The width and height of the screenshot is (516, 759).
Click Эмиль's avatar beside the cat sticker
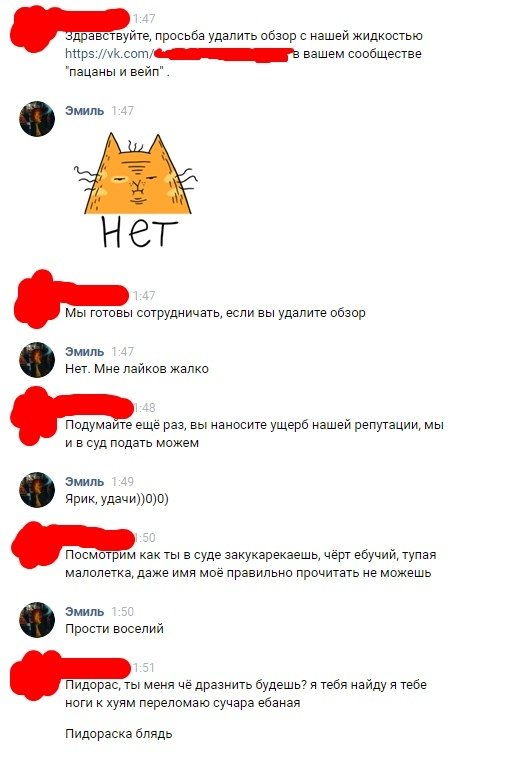[37, 119]
